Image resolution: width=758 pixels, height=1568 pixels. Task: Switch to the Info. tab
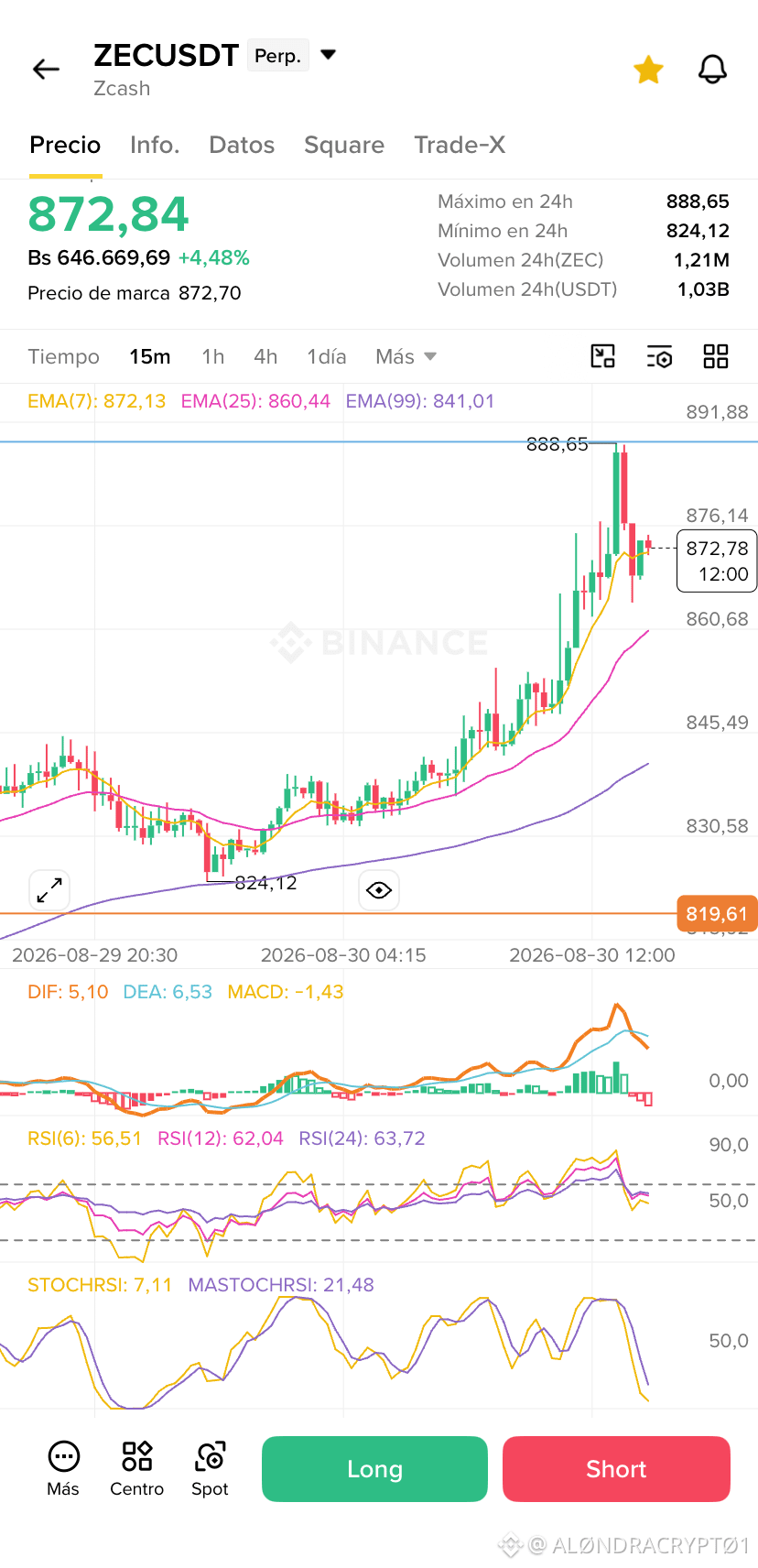155,145
